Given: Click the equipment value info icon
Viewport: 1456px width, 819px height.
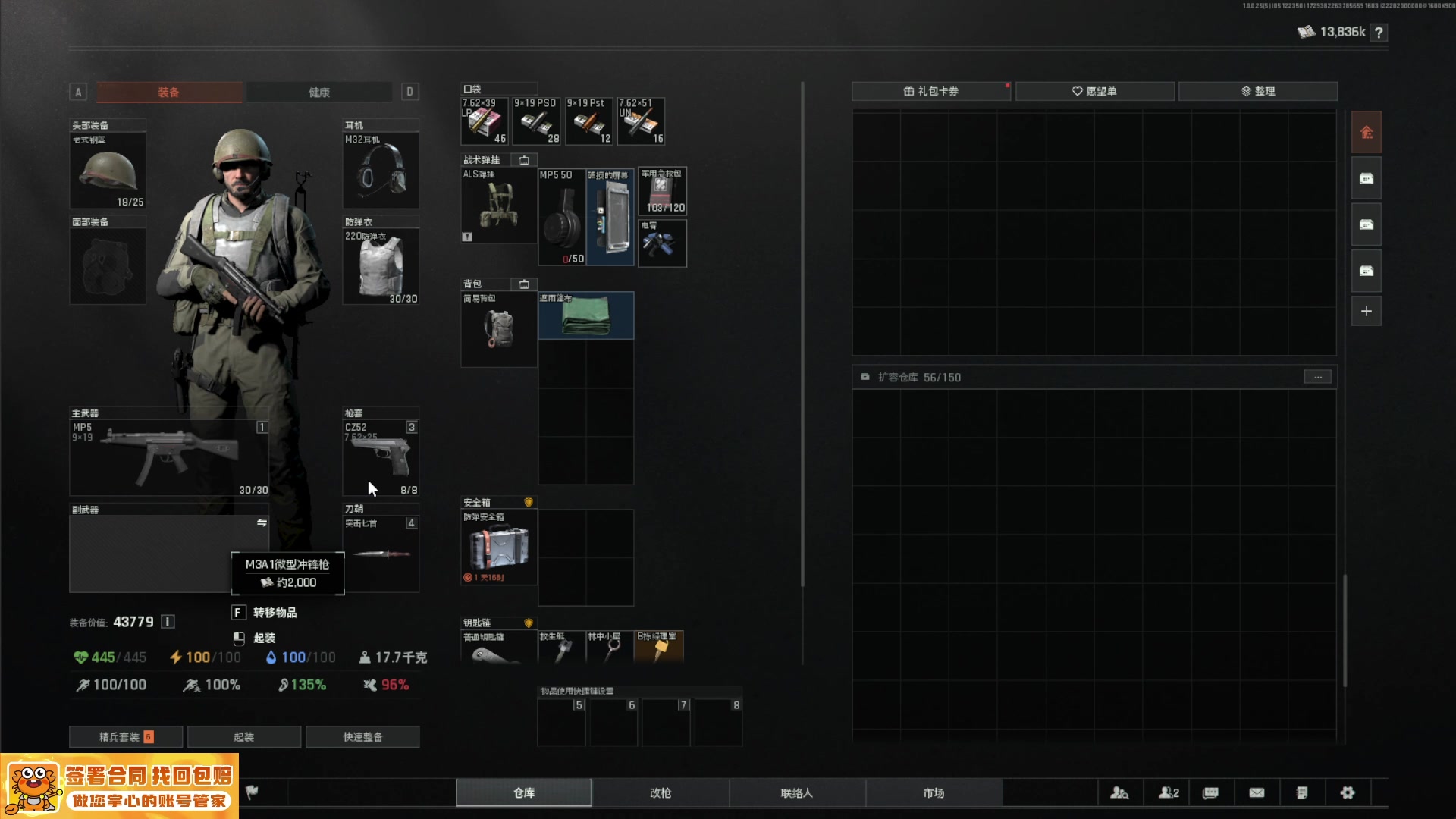Looking at the screenshot, I should [168, 622].
